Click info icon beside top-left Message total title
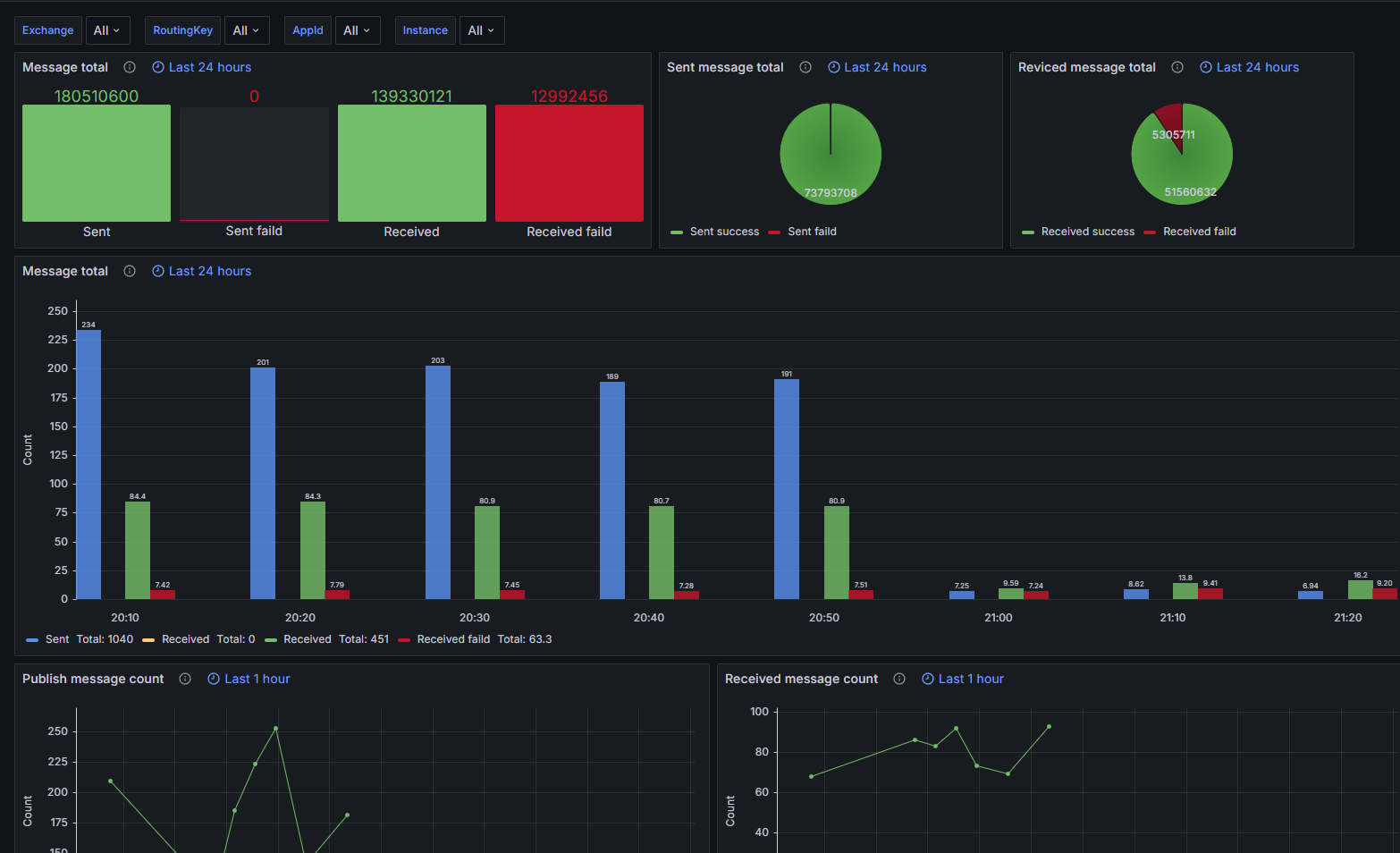 coord(130,67)
